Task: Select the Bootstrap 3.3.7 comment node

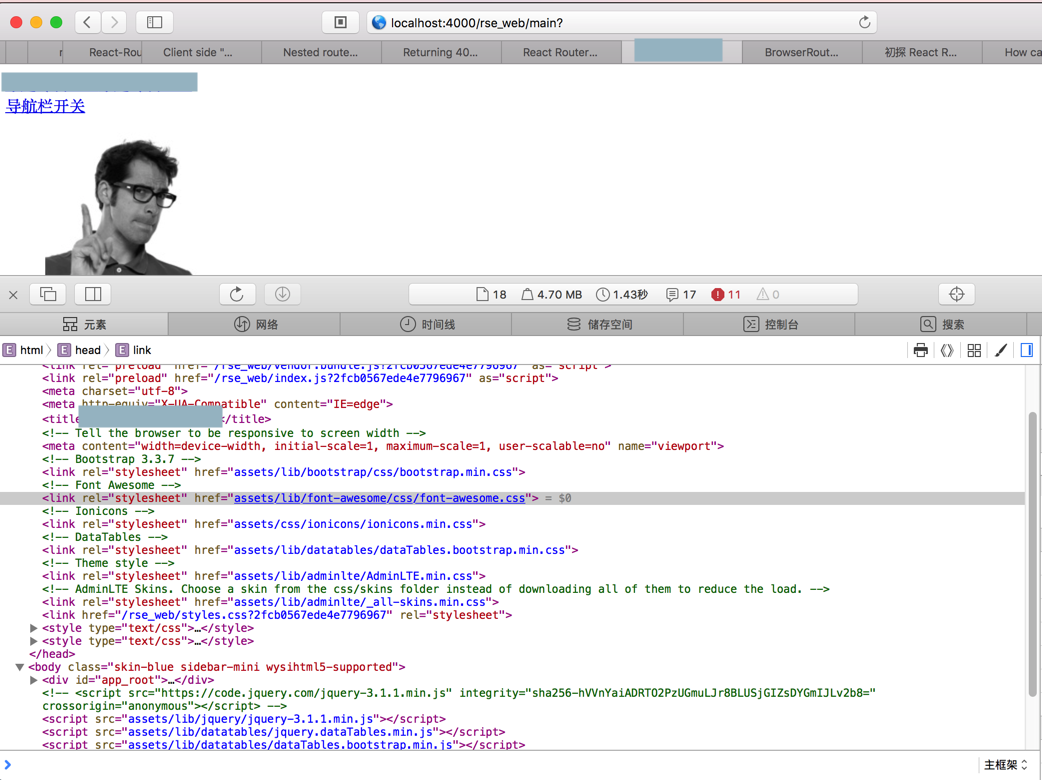Action: [122, 459]
